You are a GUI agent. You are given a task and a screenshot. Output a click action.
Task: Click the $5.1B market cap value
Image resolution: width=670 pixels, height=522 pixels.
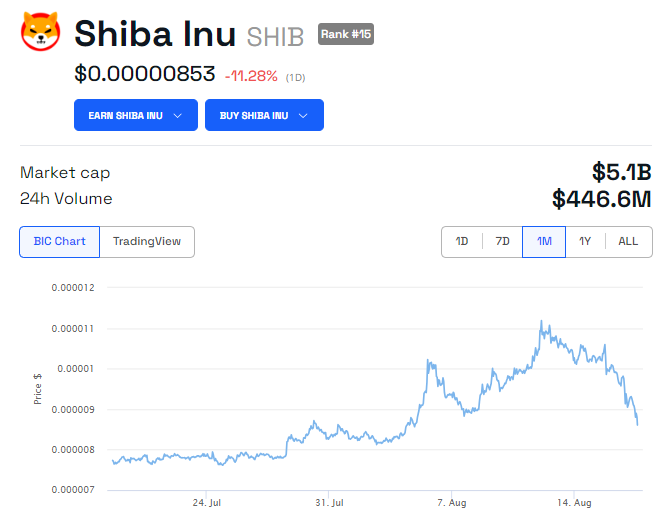tap(621, 172)
